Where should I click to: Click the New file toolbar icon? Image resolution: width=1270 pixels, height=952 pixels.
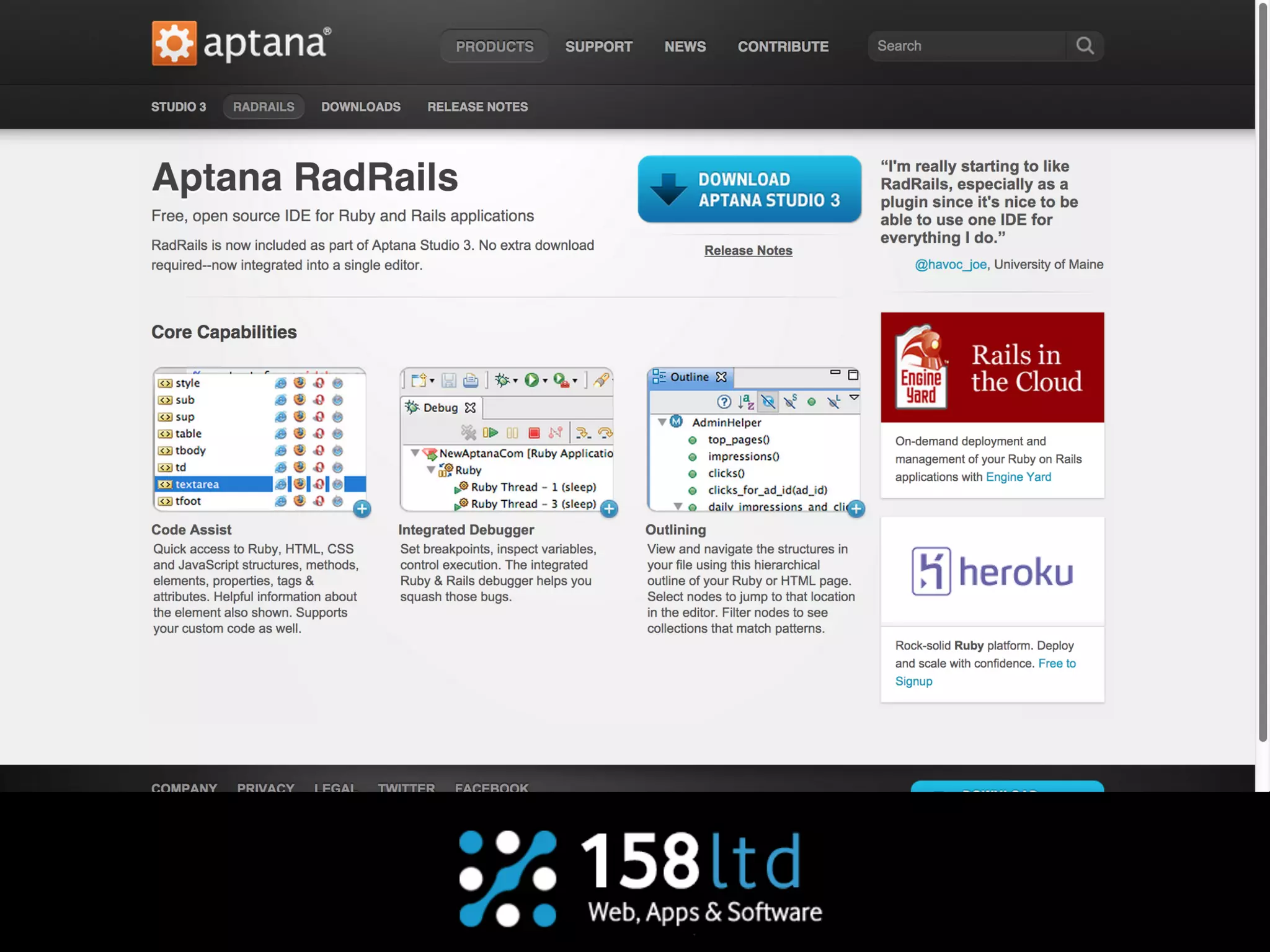click(x=419, y=380)
